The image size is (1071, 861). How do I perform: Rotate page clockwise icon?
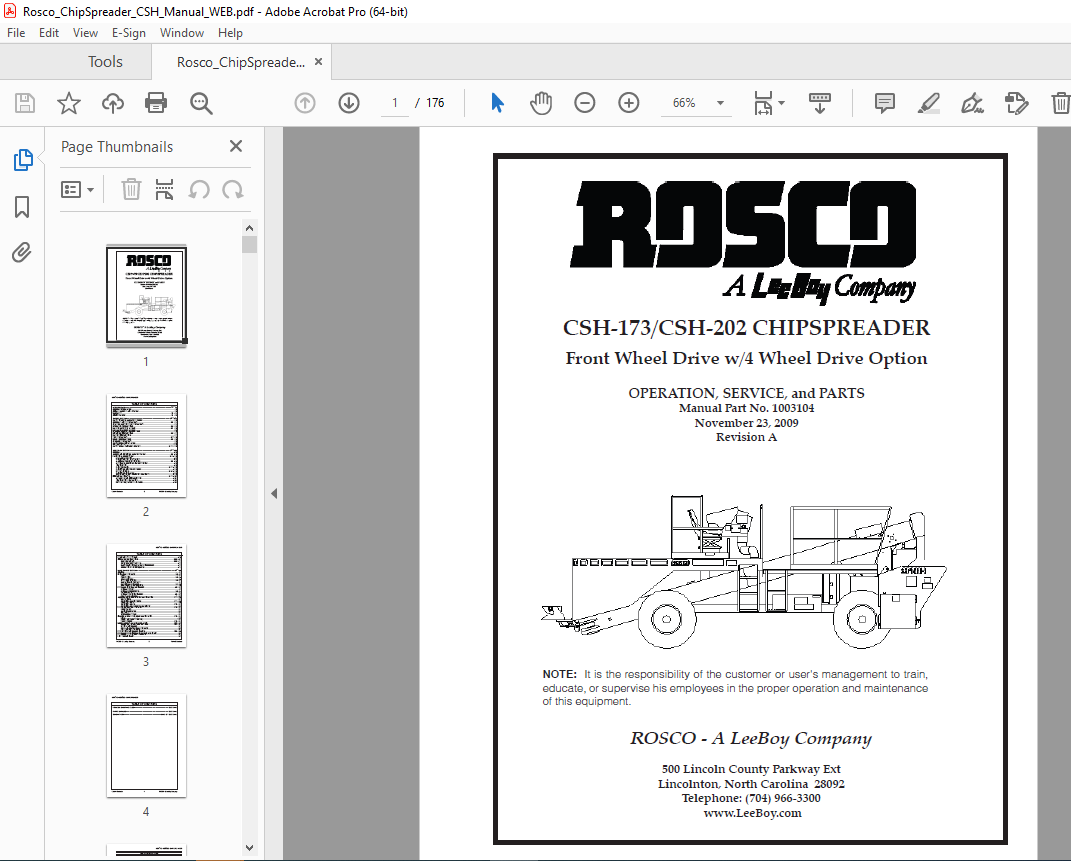233,189
